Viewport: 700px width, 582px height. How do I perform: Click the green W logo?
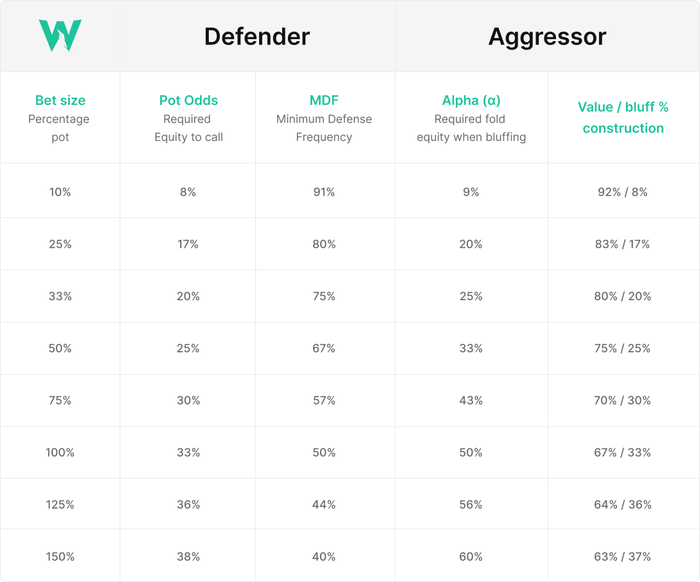coord(59,36)
